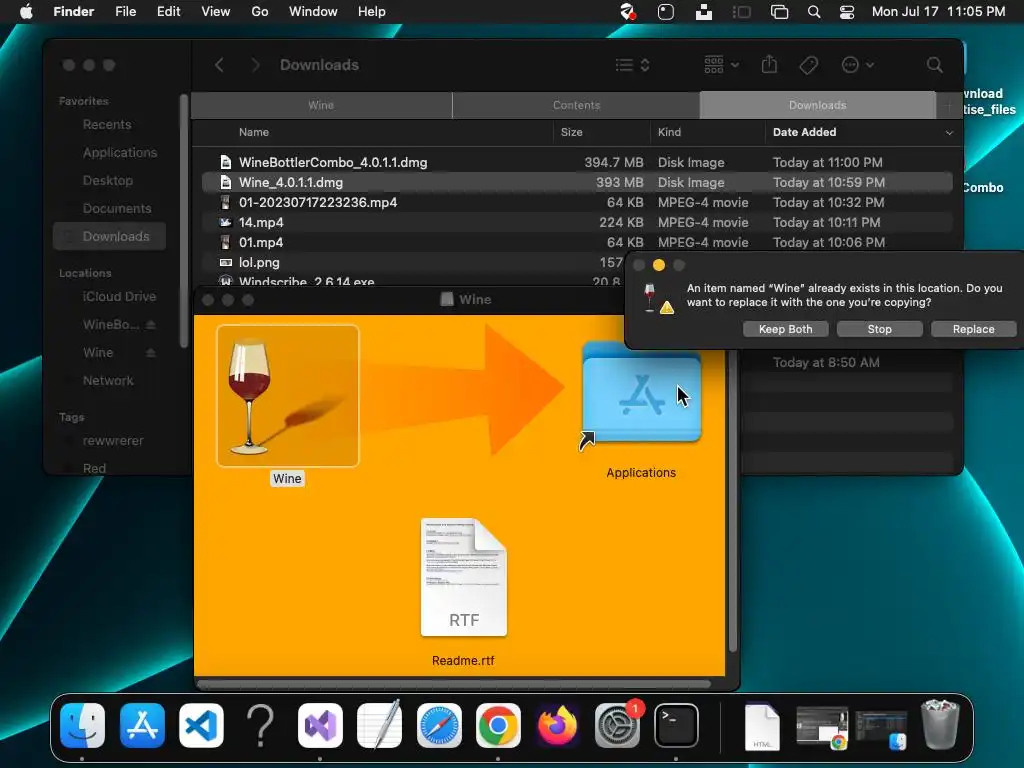Open Applications in Finder sidebar
1024x768 pixels.
click(x=120, y=152)
